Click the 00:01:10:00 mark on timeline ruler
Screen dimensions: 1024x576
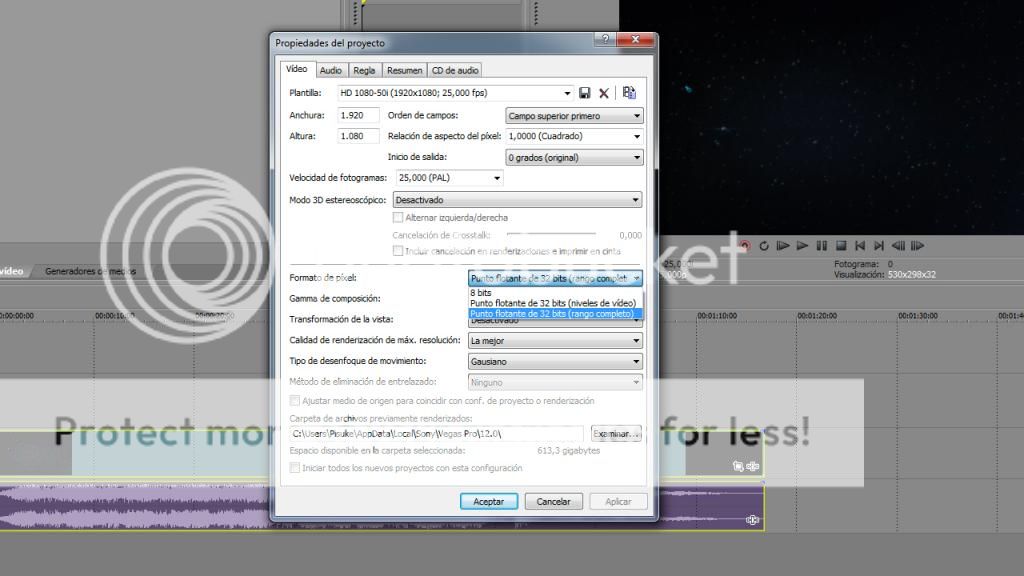[716, 315]
